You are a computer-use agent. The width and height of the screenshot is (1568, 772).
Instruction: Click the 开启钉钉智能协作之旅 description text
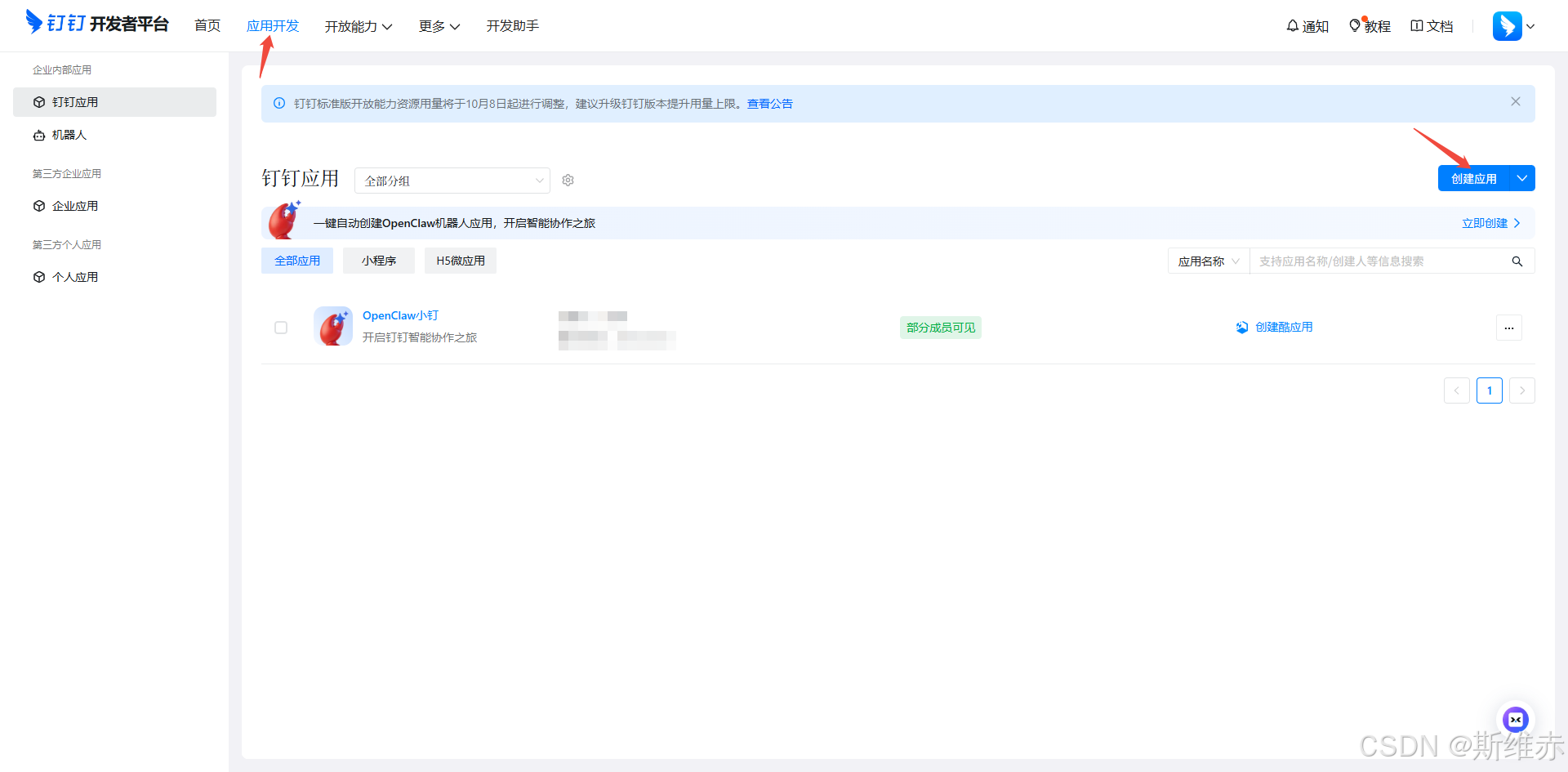pos(420,337)
